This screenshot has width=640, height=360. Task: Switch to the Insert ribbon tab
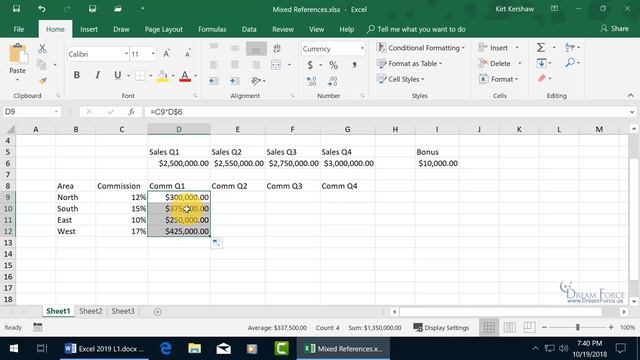point(89,29)
